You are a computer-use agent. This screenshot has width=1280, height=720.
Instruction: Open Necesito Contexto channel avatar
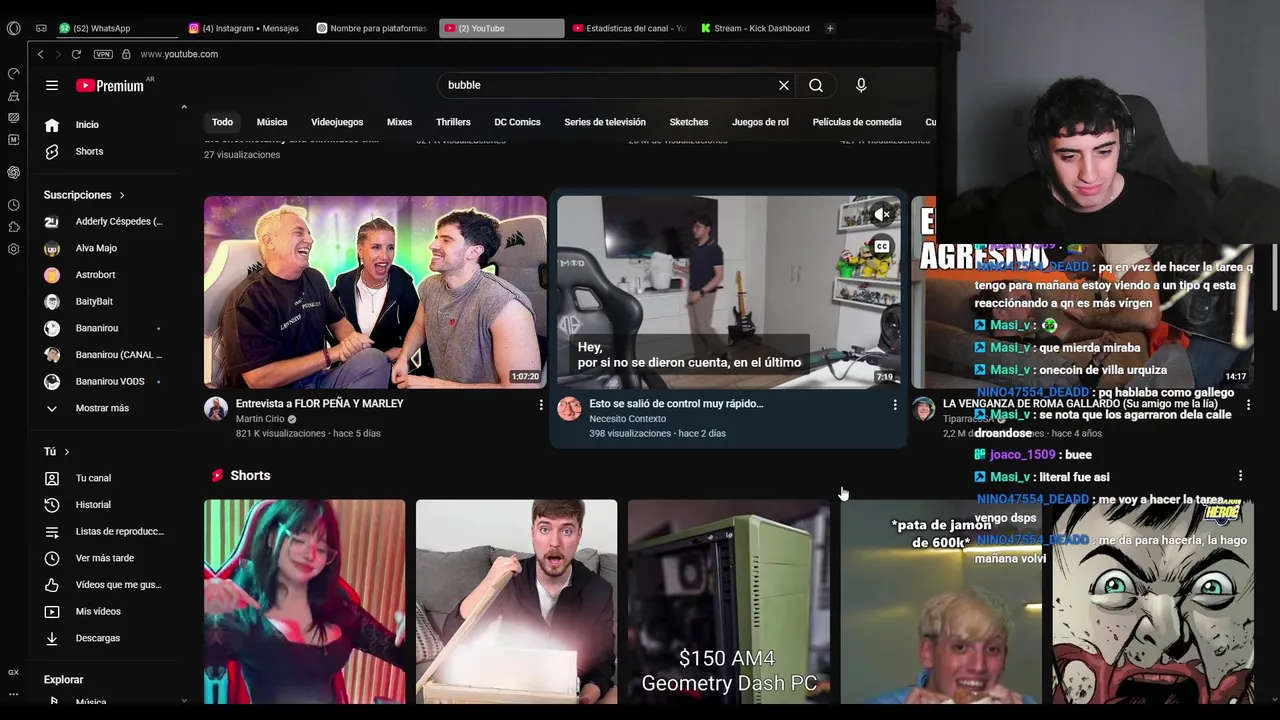(x=569, y=408)
